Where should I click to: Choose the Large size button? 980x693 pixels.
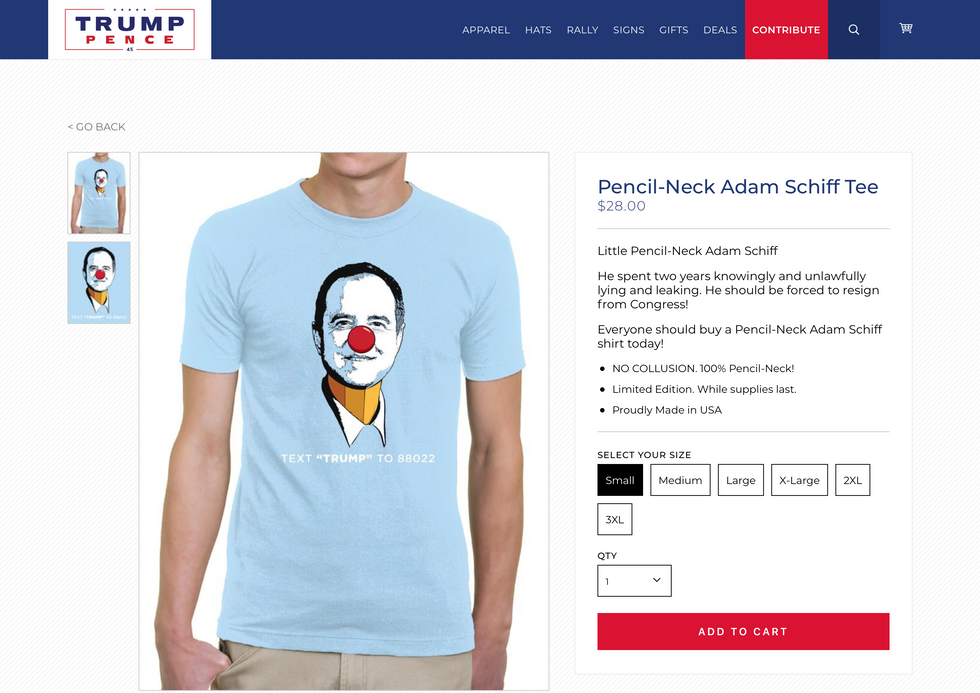point(741,480)
